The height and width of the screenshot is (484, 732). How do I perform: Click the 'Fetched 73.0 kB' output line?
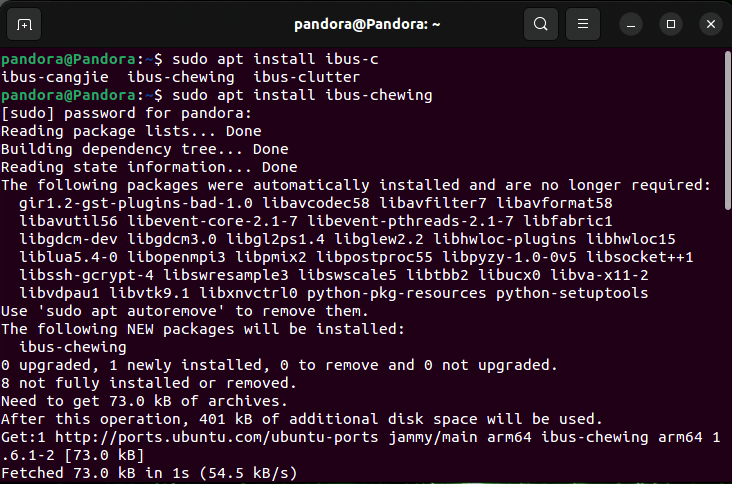(150, 473)
